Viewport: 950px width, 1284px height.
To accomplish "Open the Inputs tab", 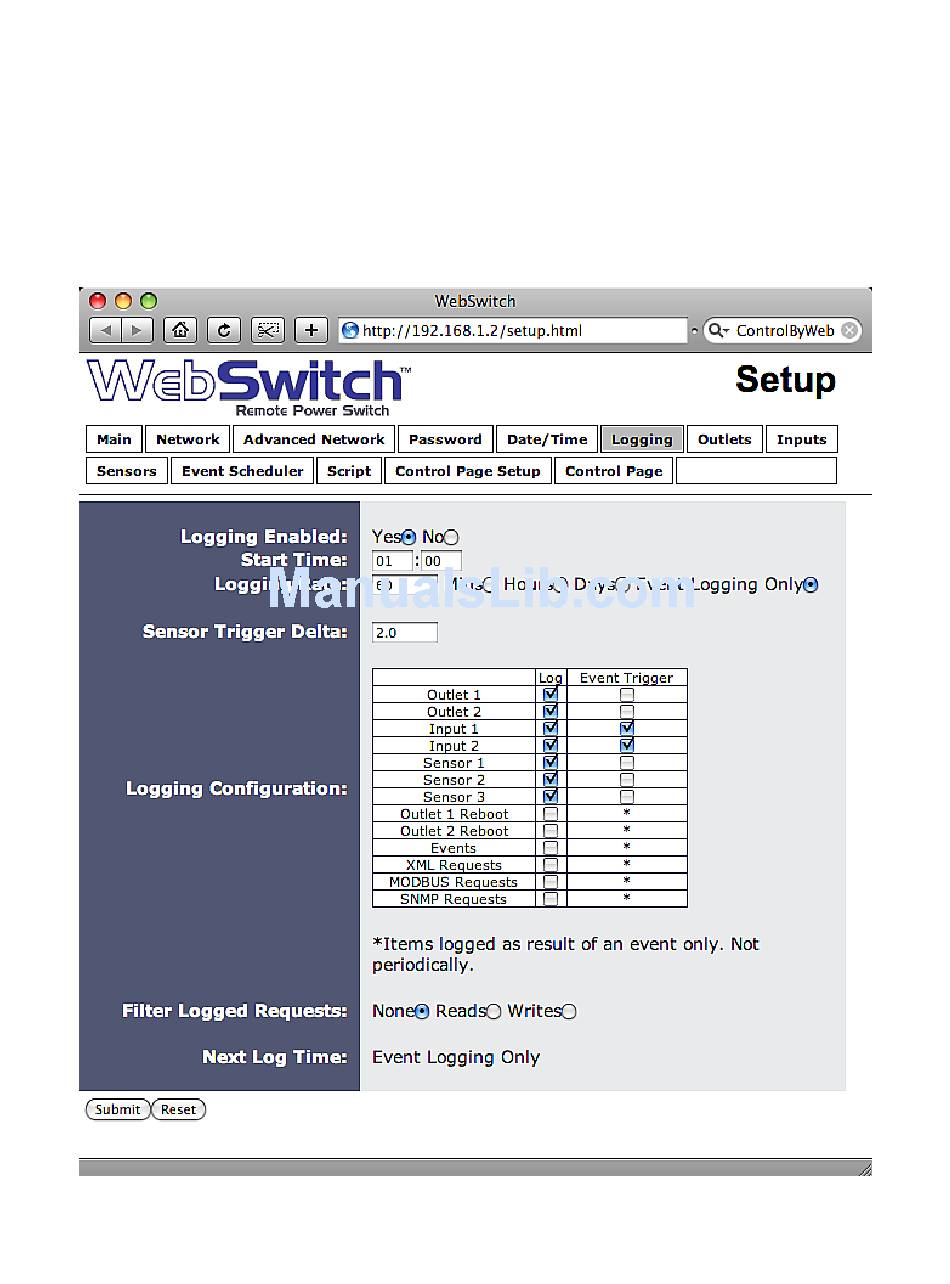I will pos(801,439).
